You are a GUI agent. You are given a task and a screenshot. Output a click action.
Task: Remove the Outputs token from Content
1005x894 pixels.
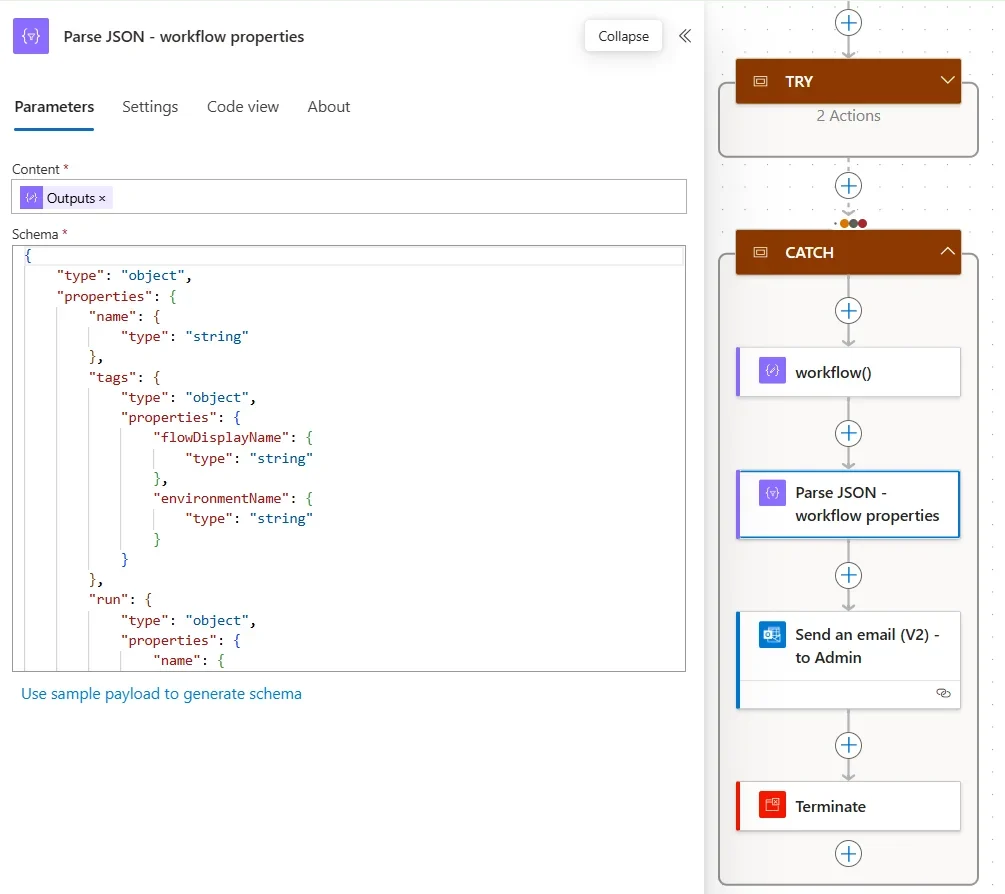pyautogui.click(x=103, y=199)
